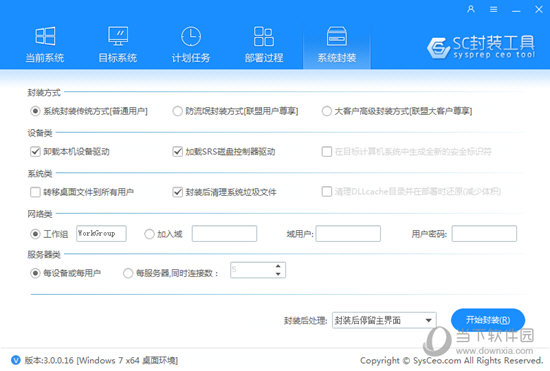Select 系统封装传统方式[普通用户] radio option
Viewport: 550px width, 371px height.
(x=35, y=111)
